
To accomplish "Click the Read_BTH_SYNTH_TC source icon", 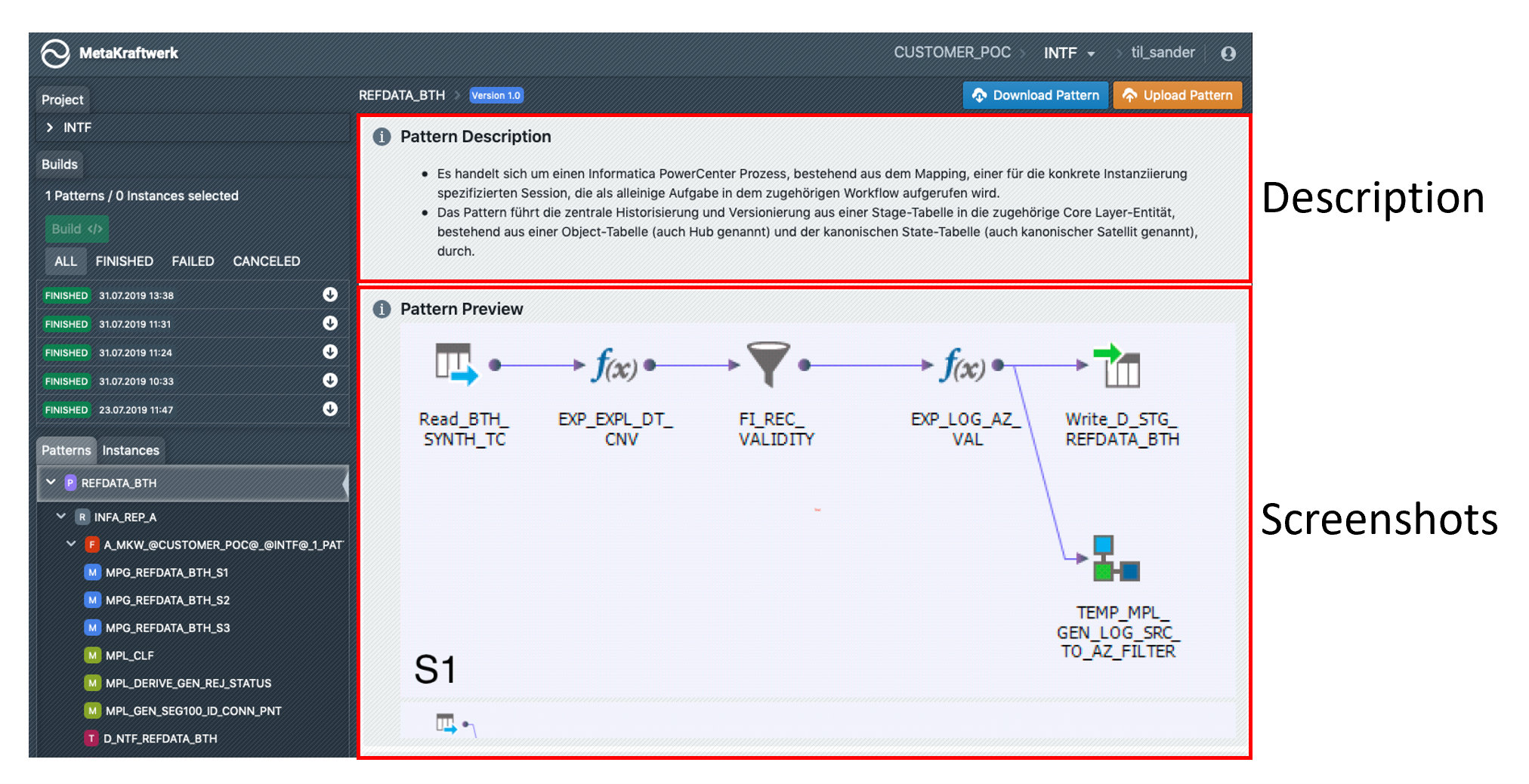I will click(456, 364).
